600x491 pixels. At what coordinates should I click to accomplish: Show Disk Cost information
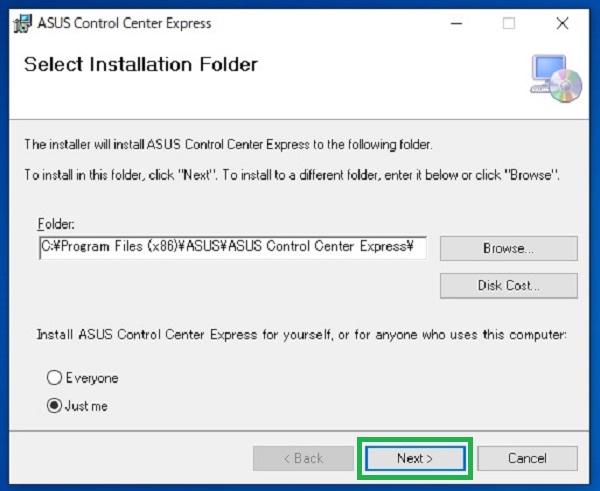[509, 285]
